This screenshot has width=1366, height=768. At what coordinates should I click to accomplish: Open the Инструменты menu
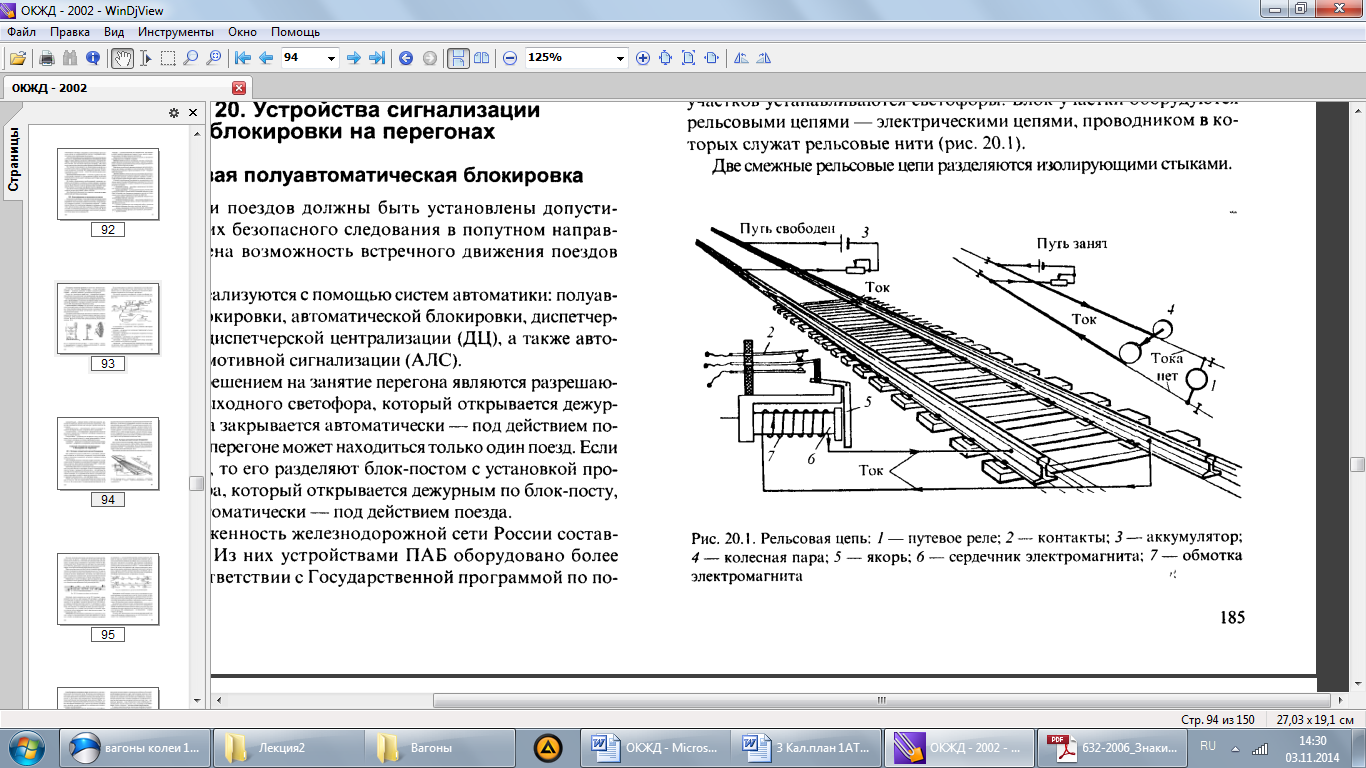tap(175, 32)
